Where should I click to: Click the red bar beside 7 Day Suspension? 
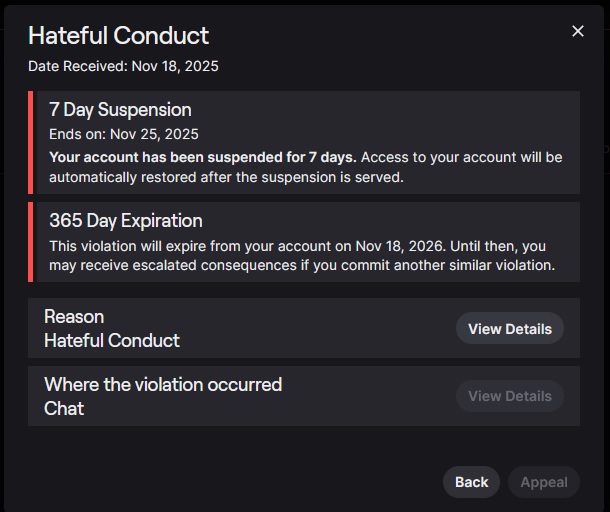click(31, 142)
